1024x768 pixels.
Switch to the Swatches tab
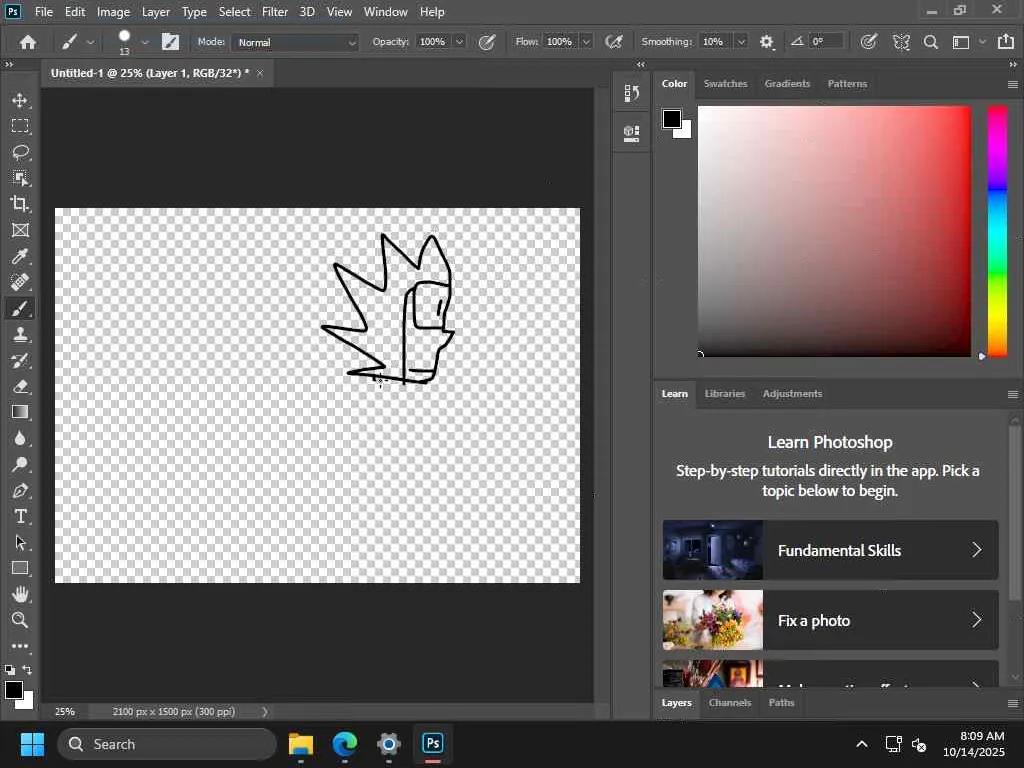725,84
